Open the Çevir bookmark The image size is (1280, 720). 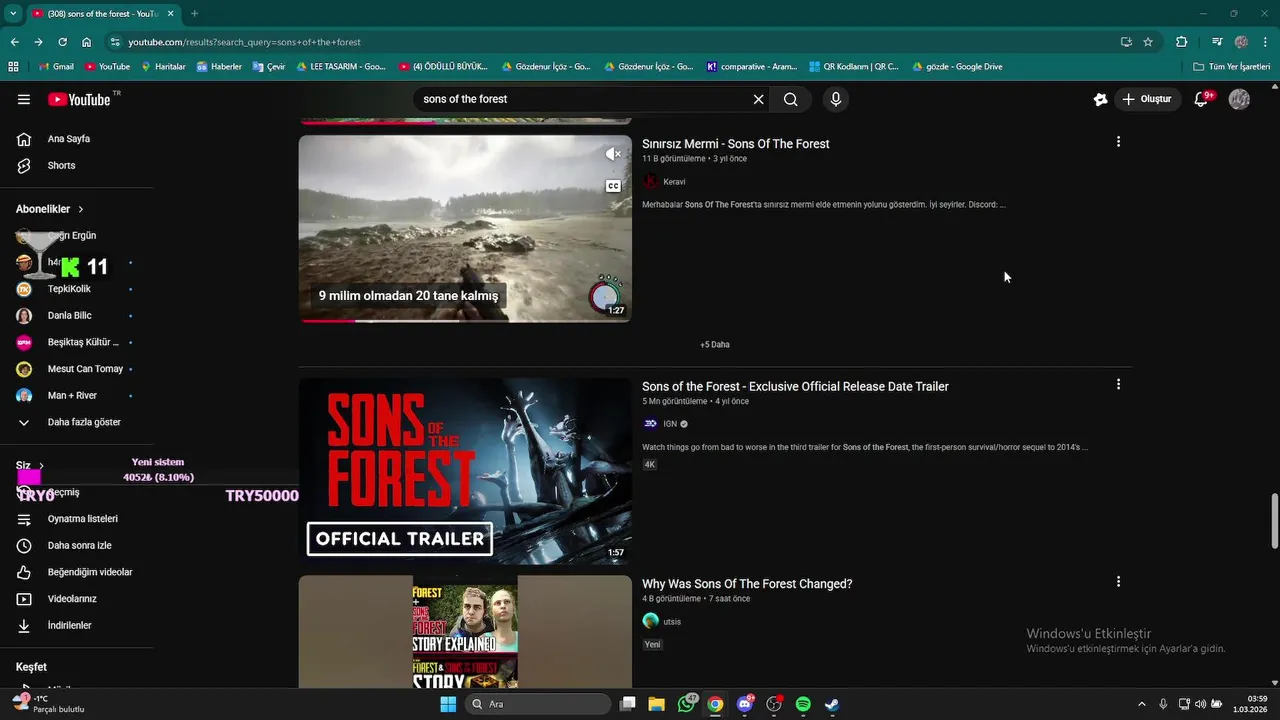[269, 67]
